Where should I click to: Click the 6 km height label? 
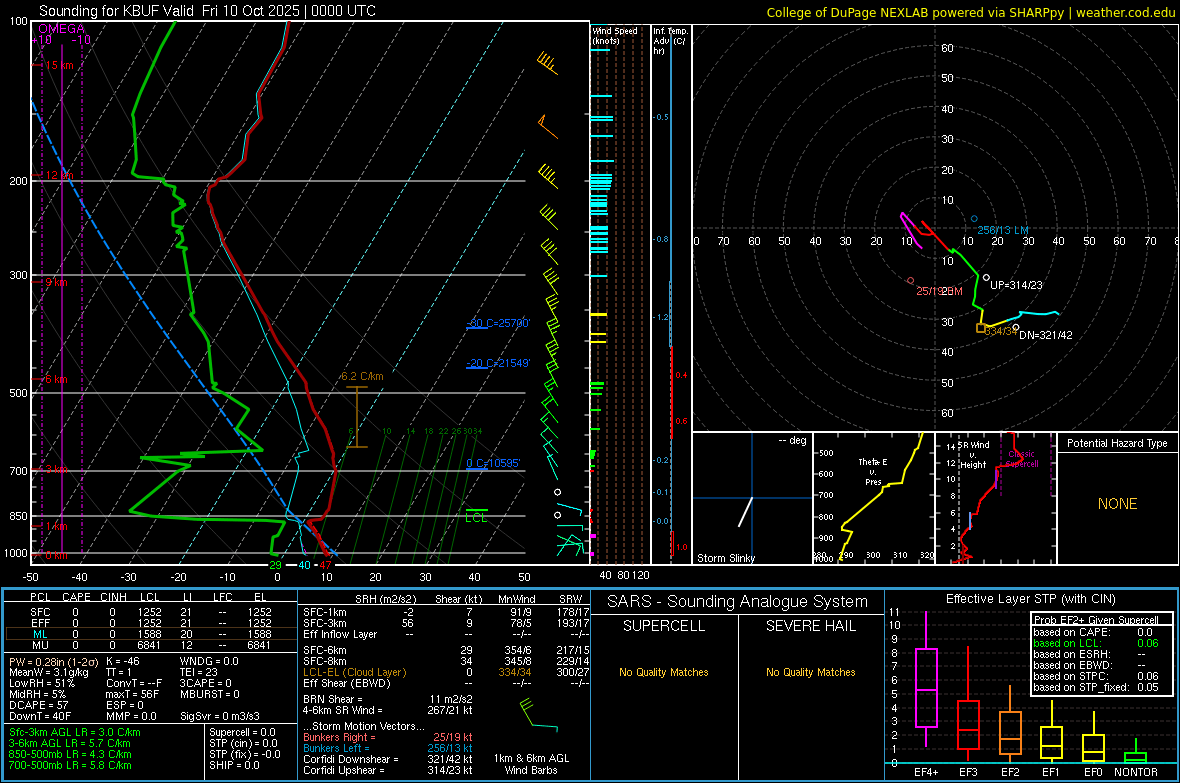56,379
